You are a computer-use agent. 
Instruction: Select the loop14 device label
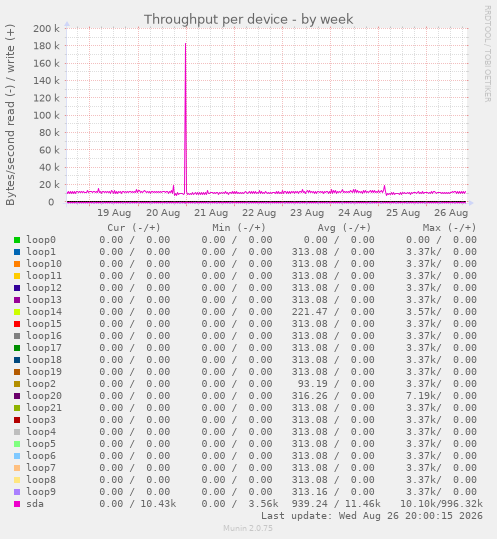click(x=44, y=312)
